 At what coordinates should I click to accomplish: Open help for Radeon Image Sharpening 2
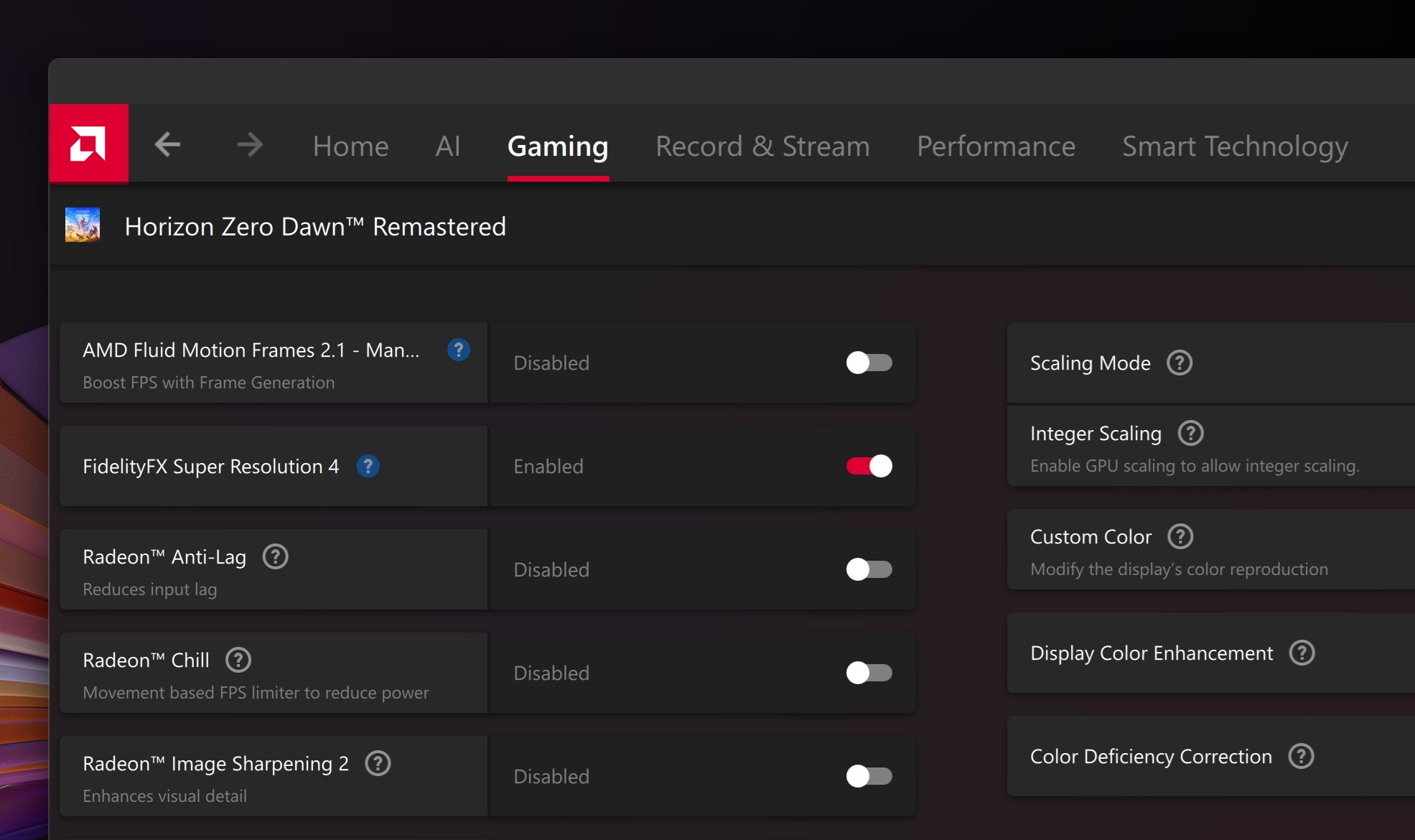pos(378,763)
